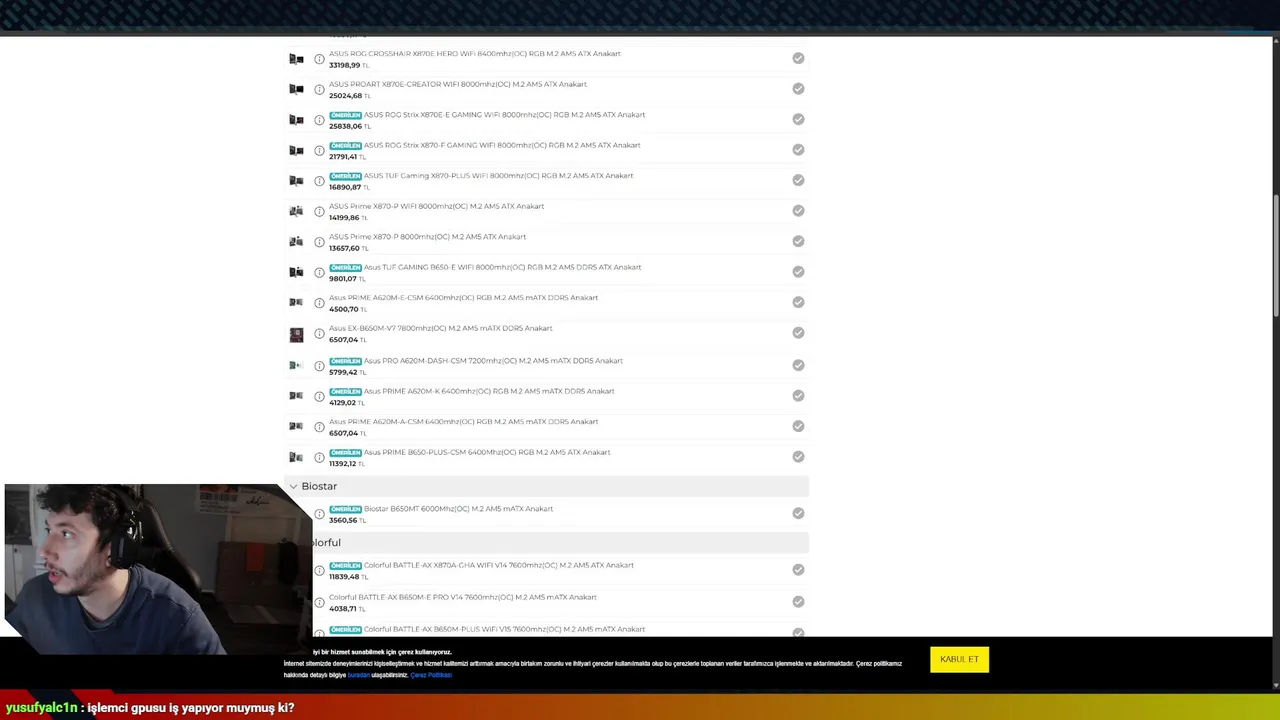Click info icon for Colorful BATTLE-AX X870A-GHA
Viewport: 1280px width, 720px height.
pos(319,571)
